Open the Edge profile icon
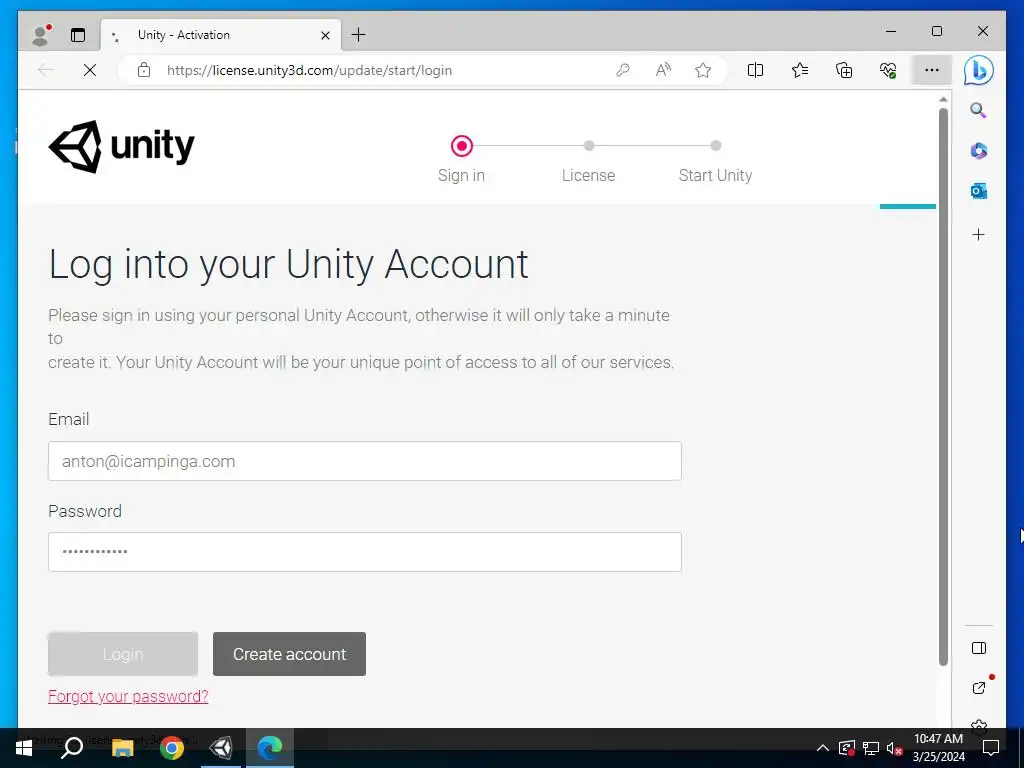This screenshot has height=768, width=1024. tap(41, 35)
